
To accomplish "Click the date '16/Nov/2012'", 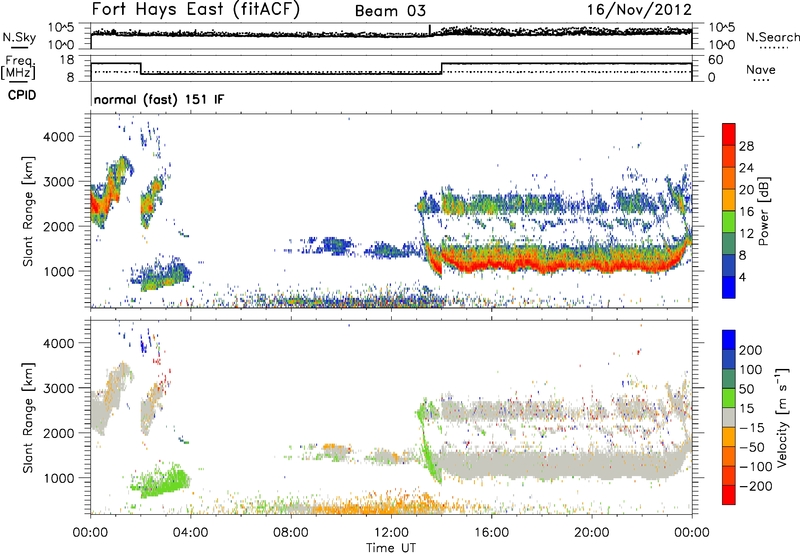I will point(639,9).
